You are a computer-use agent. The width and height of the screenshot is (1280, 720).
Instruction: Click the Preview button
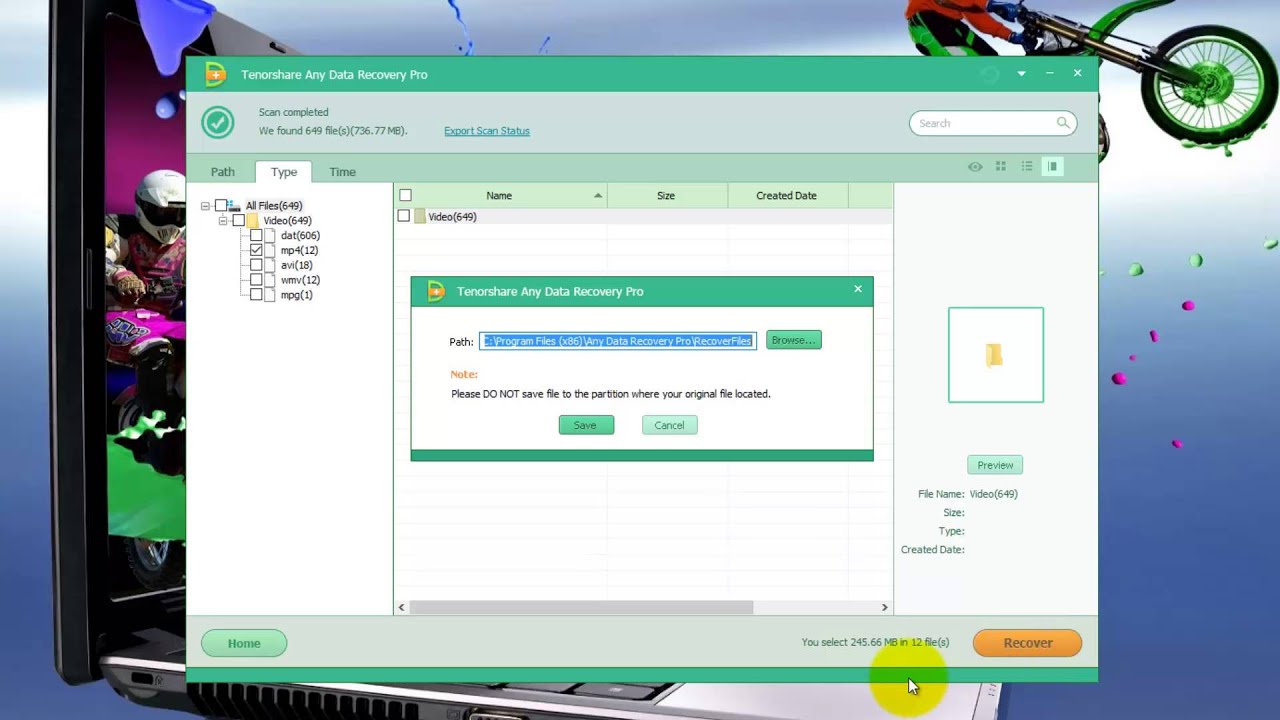click(x=995, y=465)
